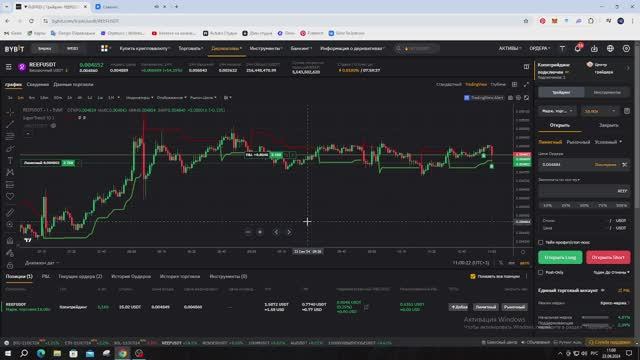Open the market price source dropdown
This screenshot has height=360, width=640.
(x=203, y=98)
